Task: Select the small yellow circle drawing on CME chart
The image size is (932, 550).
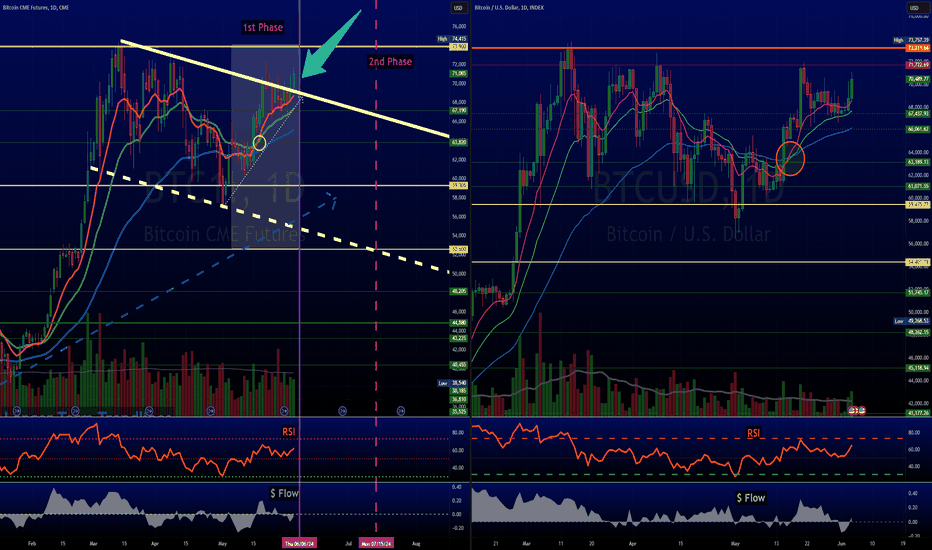Action: pyautogui.click(x=259, y=143)
